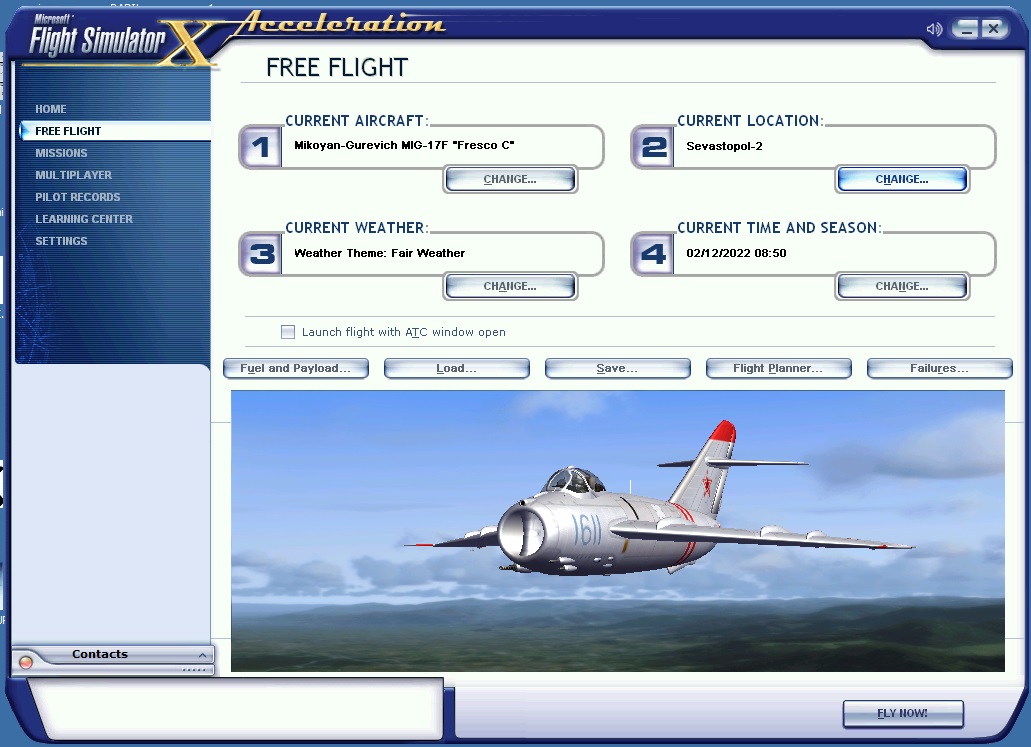Click the Sevastopol-2 location text
Image resolution: width=1031 pixels, height=747 pixels.
[x=724, y=146]
